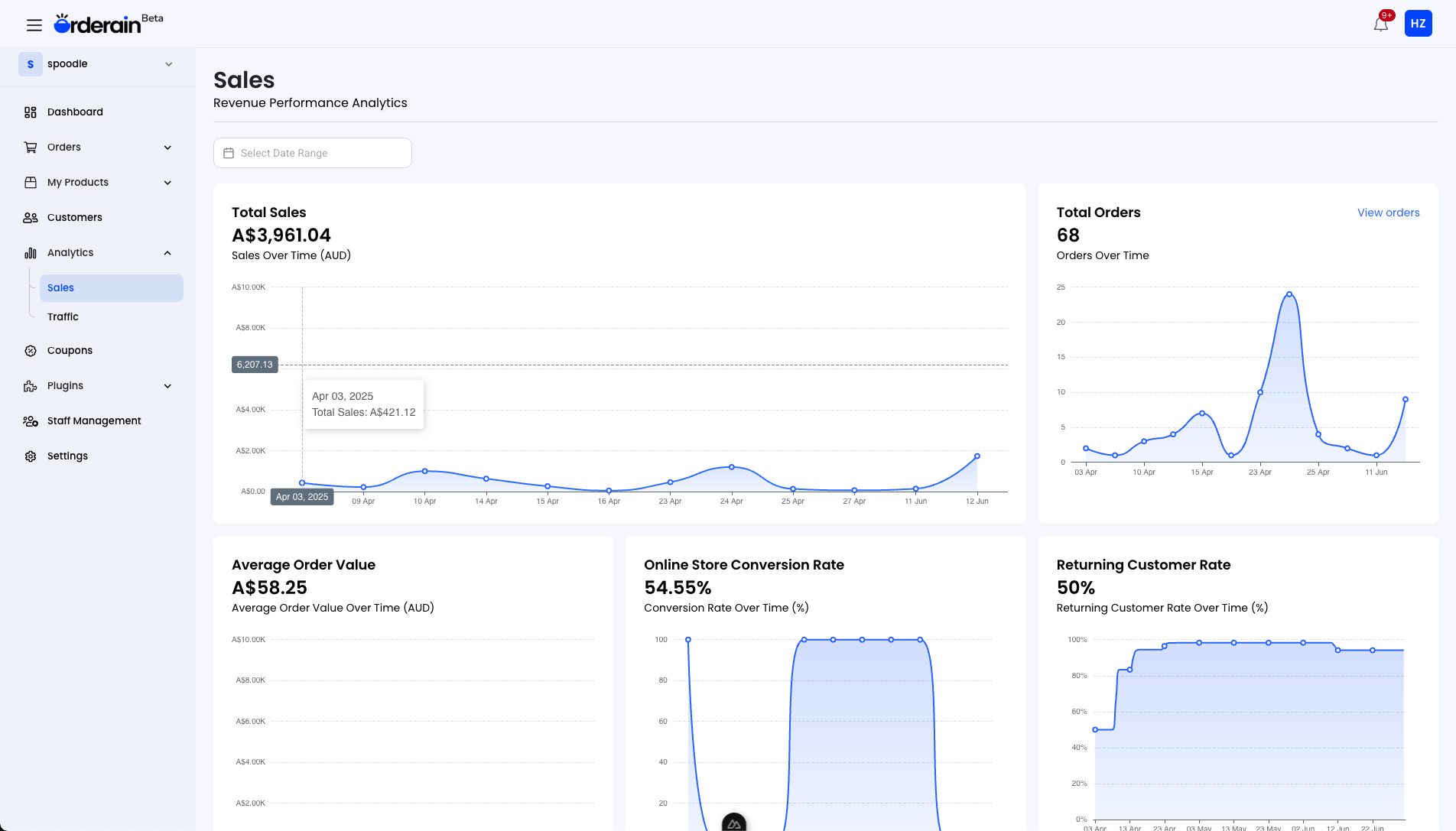Open the notifications bell
The height and width of the screenshot is (831, 1456).
click(x=1381, y=23)
